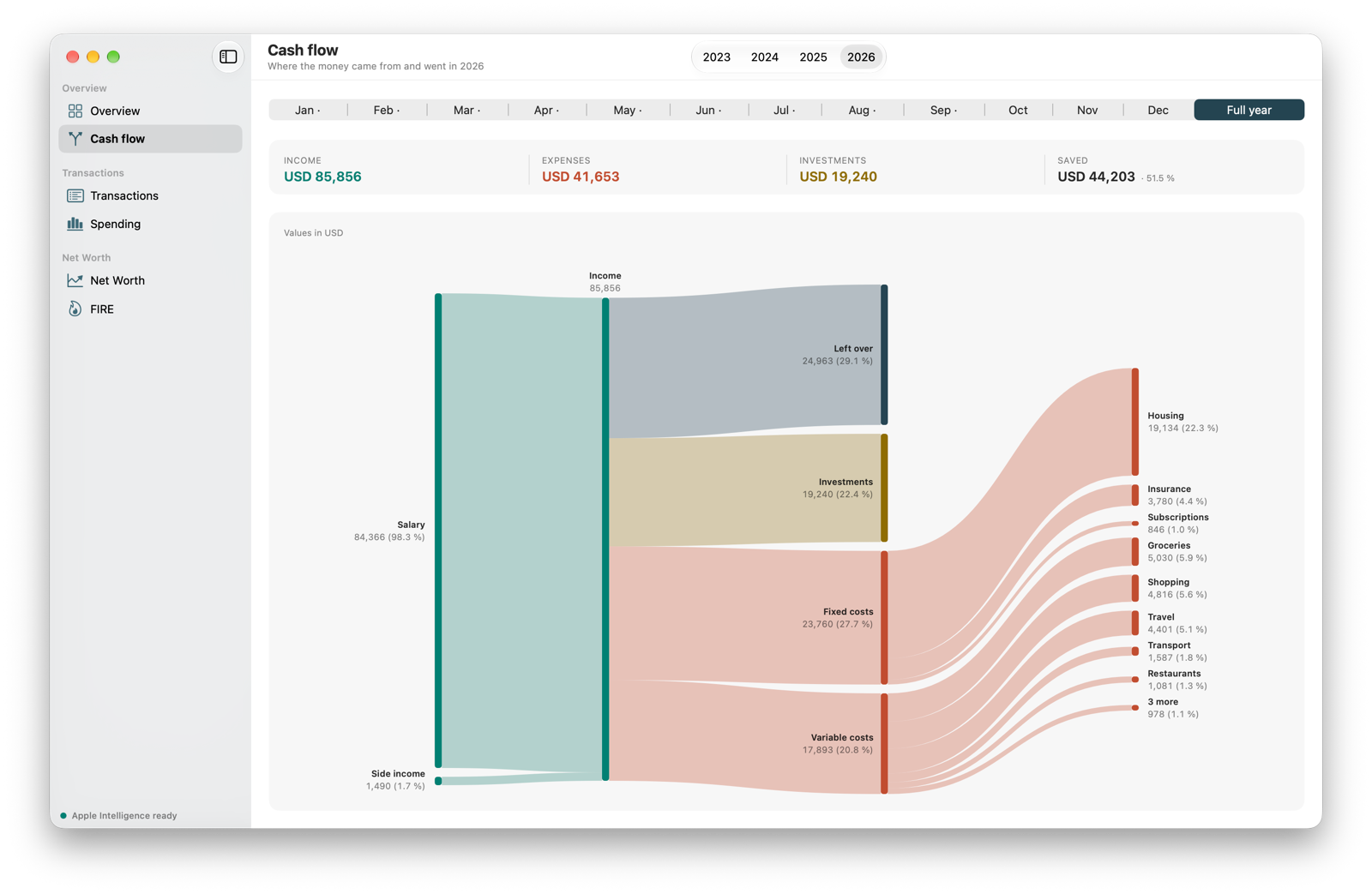Screen dimensions: 1372x894
Task: Open the Net Worth sidebar item
Action: coord(150,280)
